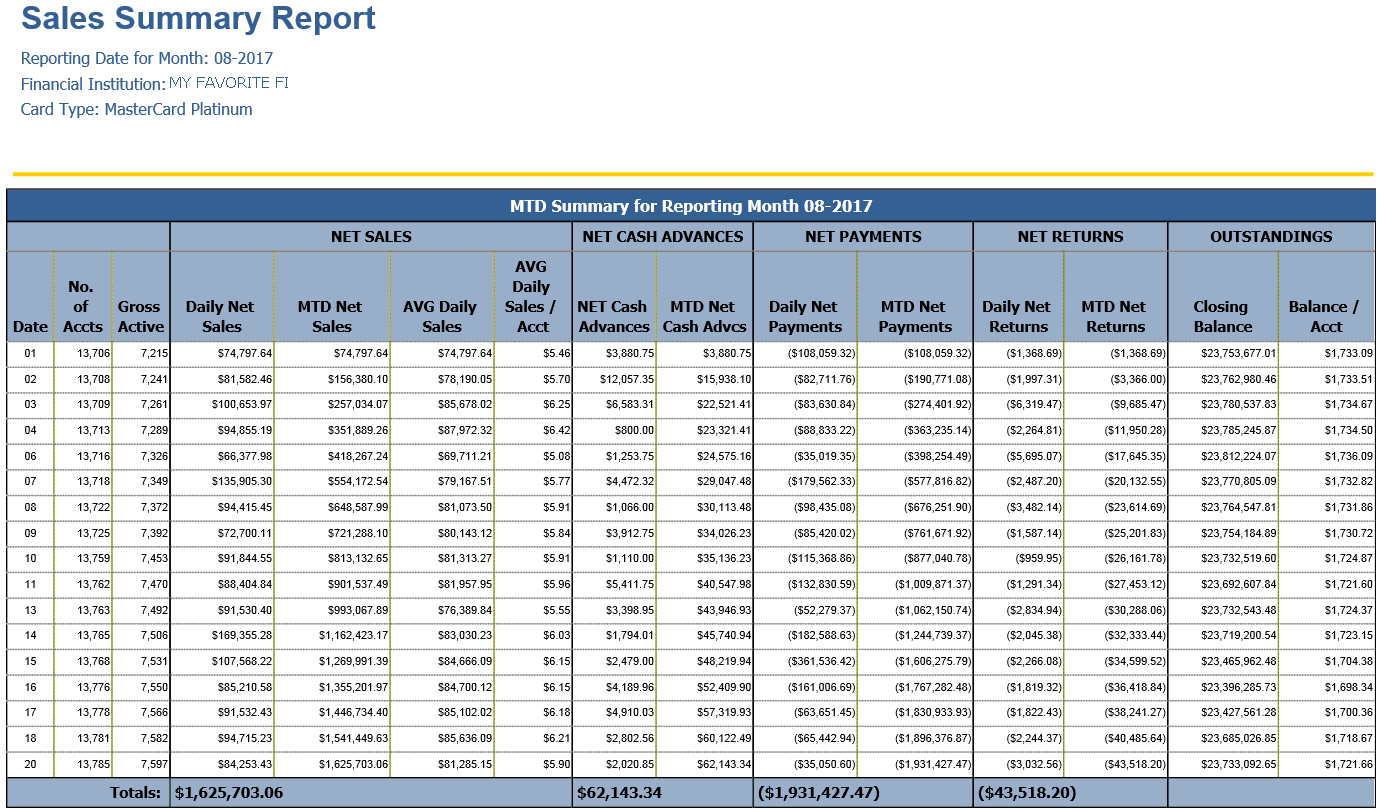Select net sales total $1,625,703.06 in Totals row

point(229,794)
